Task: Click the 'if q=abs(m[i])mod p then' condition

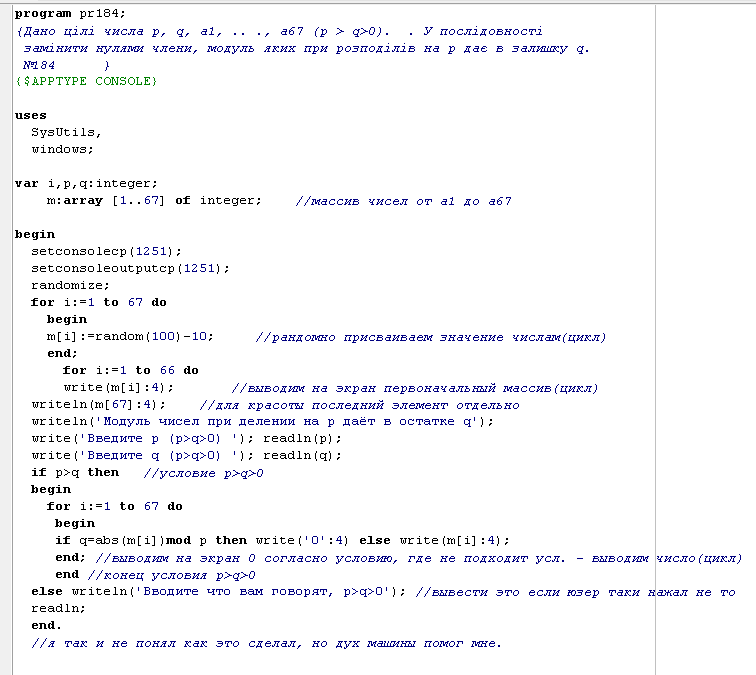Action: pos(151,540)
